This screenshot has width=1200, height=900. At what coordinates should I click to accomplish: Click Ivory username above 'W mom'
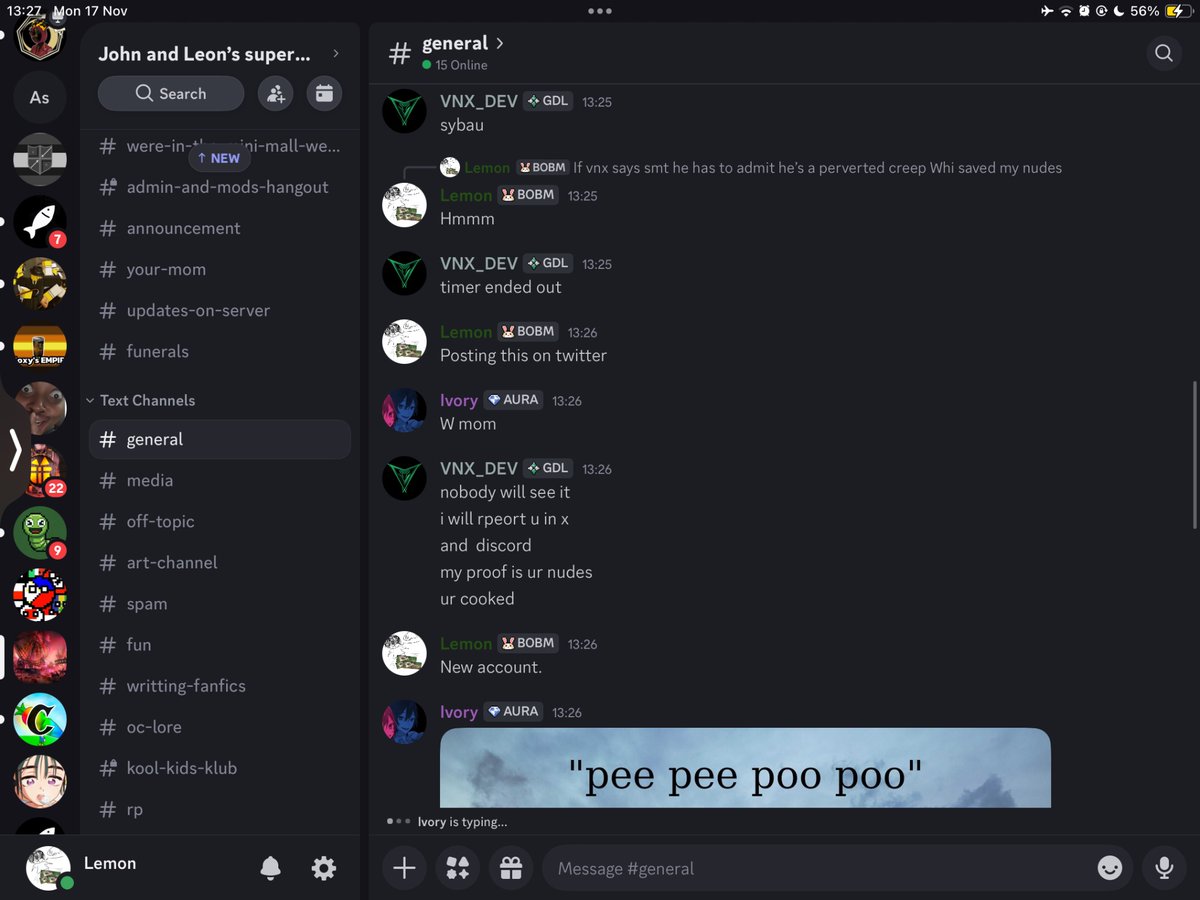coord(459,400)
